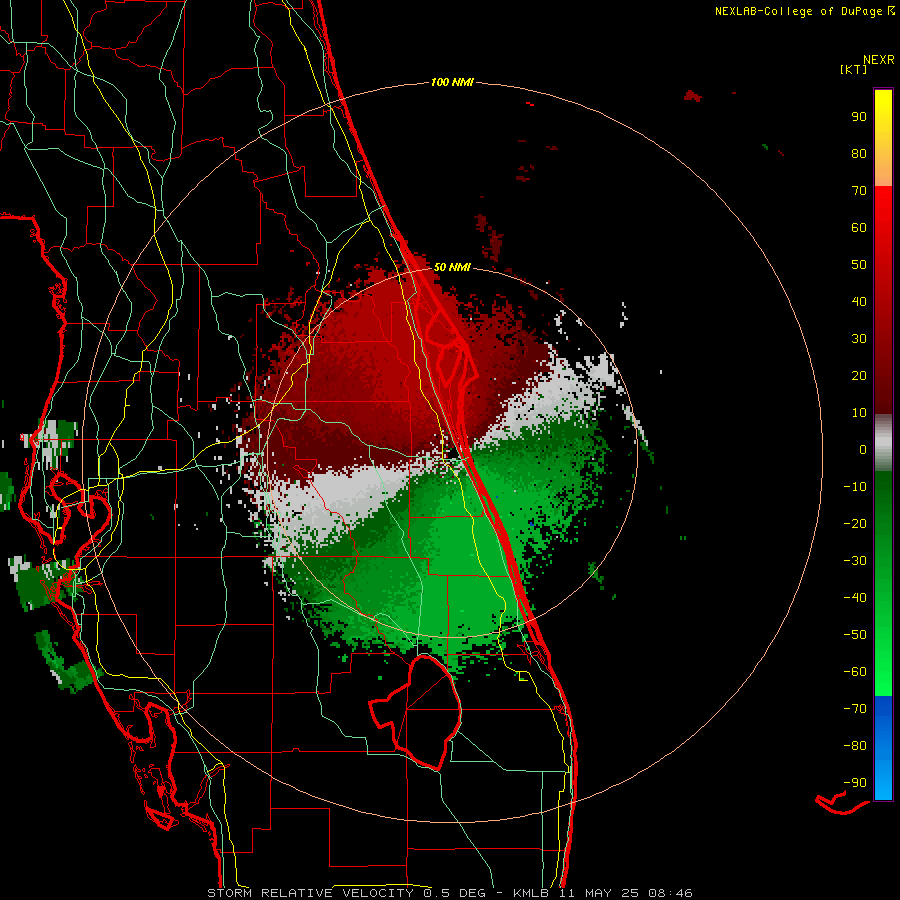
Task: Pick the gray zero-velocity colorbar segment
Action: point(883,443)
